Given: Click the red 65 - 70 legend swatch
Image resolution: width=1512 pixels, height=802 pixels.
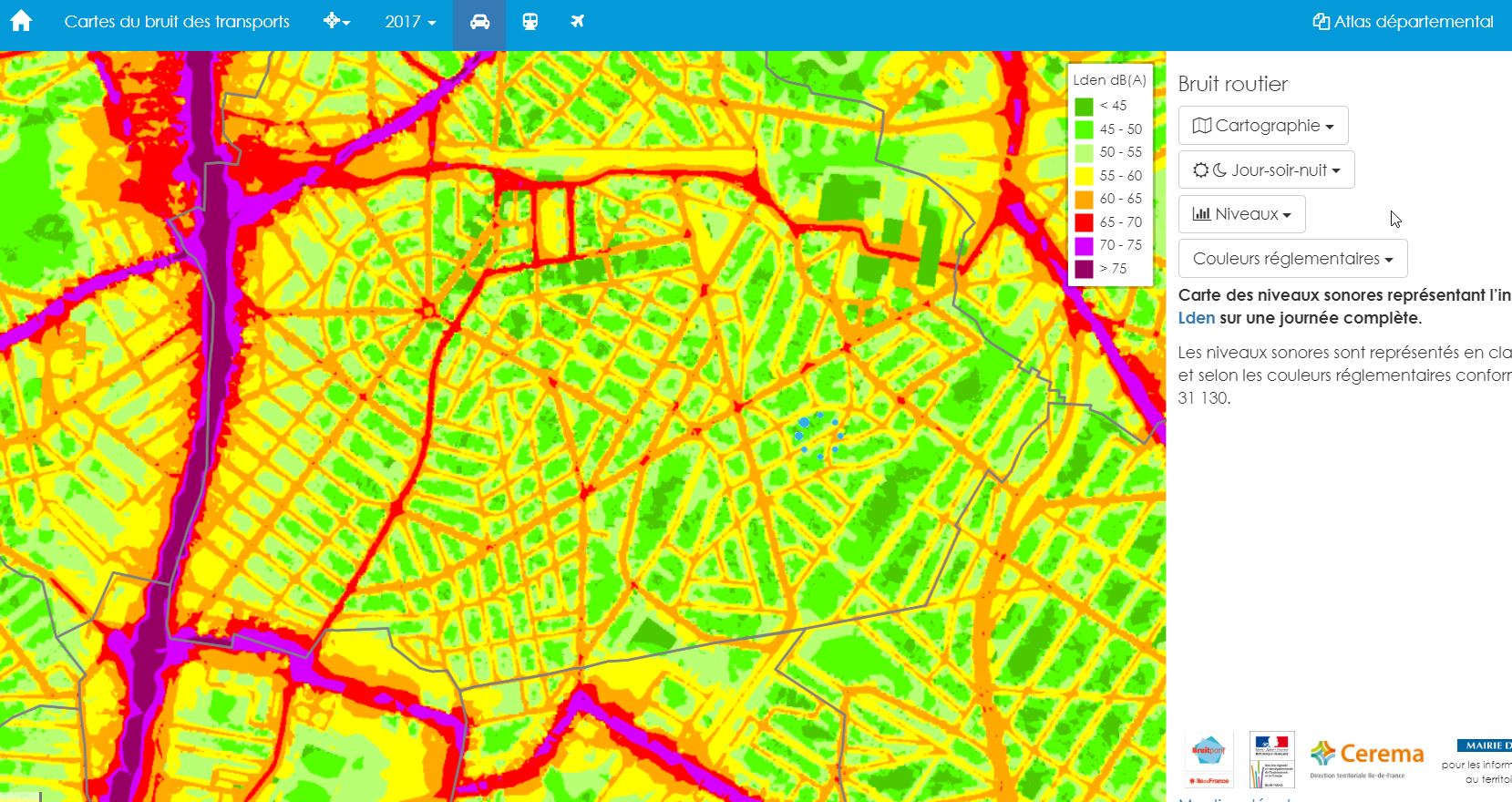Looking at the screenshot, I should tap(1083, 222).
